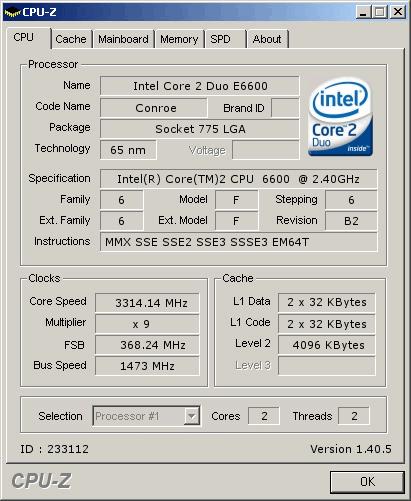
Task: Select the CPU tab
Action: click(x=28, y=37)
